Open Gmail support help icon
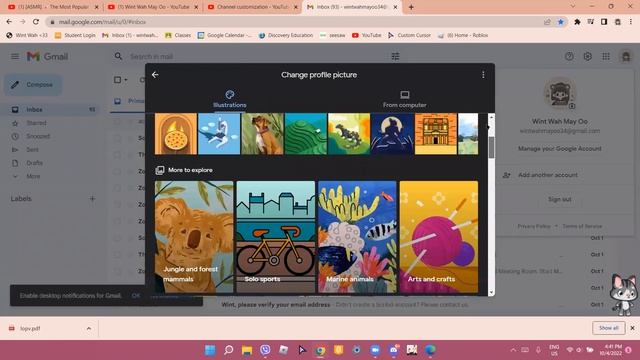This screenshot has width=640, height=360. tap(569, 56)
